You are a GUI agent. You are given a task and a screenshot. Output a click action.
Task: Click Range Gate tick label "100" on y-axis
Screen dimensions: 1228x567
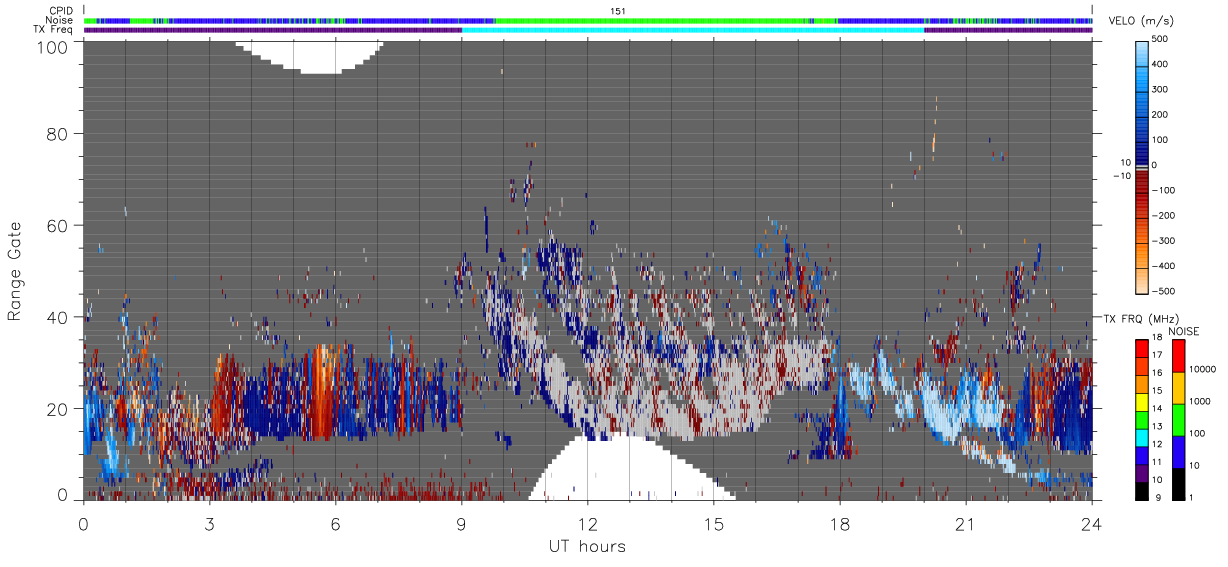coord(52,47)
